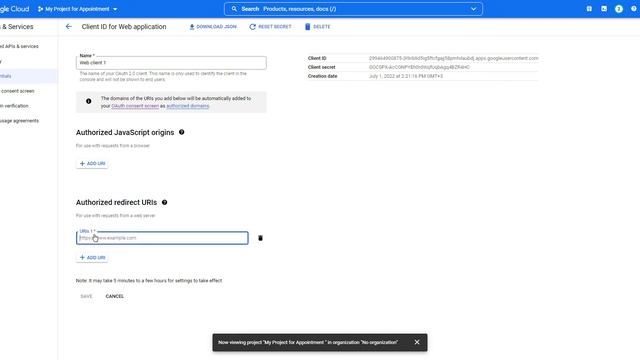Open OAuth consent screen in sidebar
The image size is (640, 360).
pos(17,91)
